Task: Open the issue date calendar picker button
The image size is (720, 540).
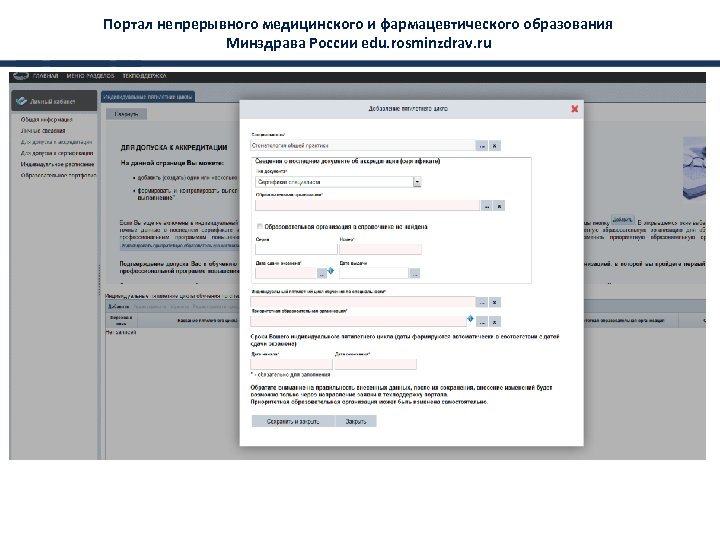Action: [x=414, y=273]
